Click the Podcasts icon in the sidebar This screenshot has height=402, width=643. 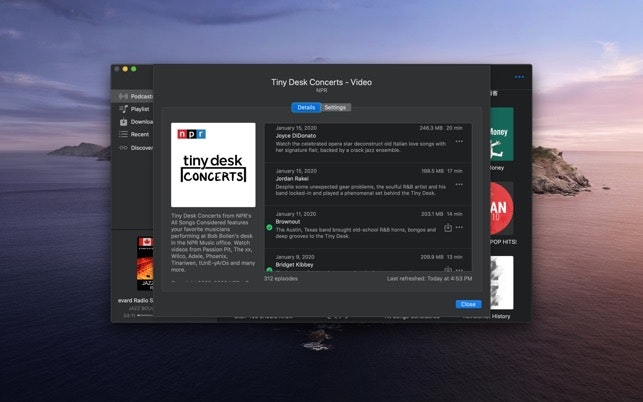pos(123,96)
